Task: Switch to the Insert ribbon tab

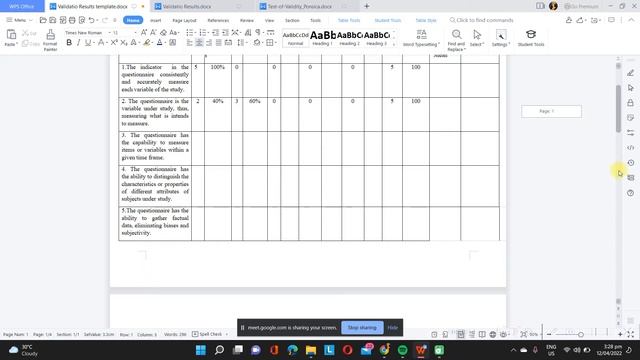Action: coord(156,20)
